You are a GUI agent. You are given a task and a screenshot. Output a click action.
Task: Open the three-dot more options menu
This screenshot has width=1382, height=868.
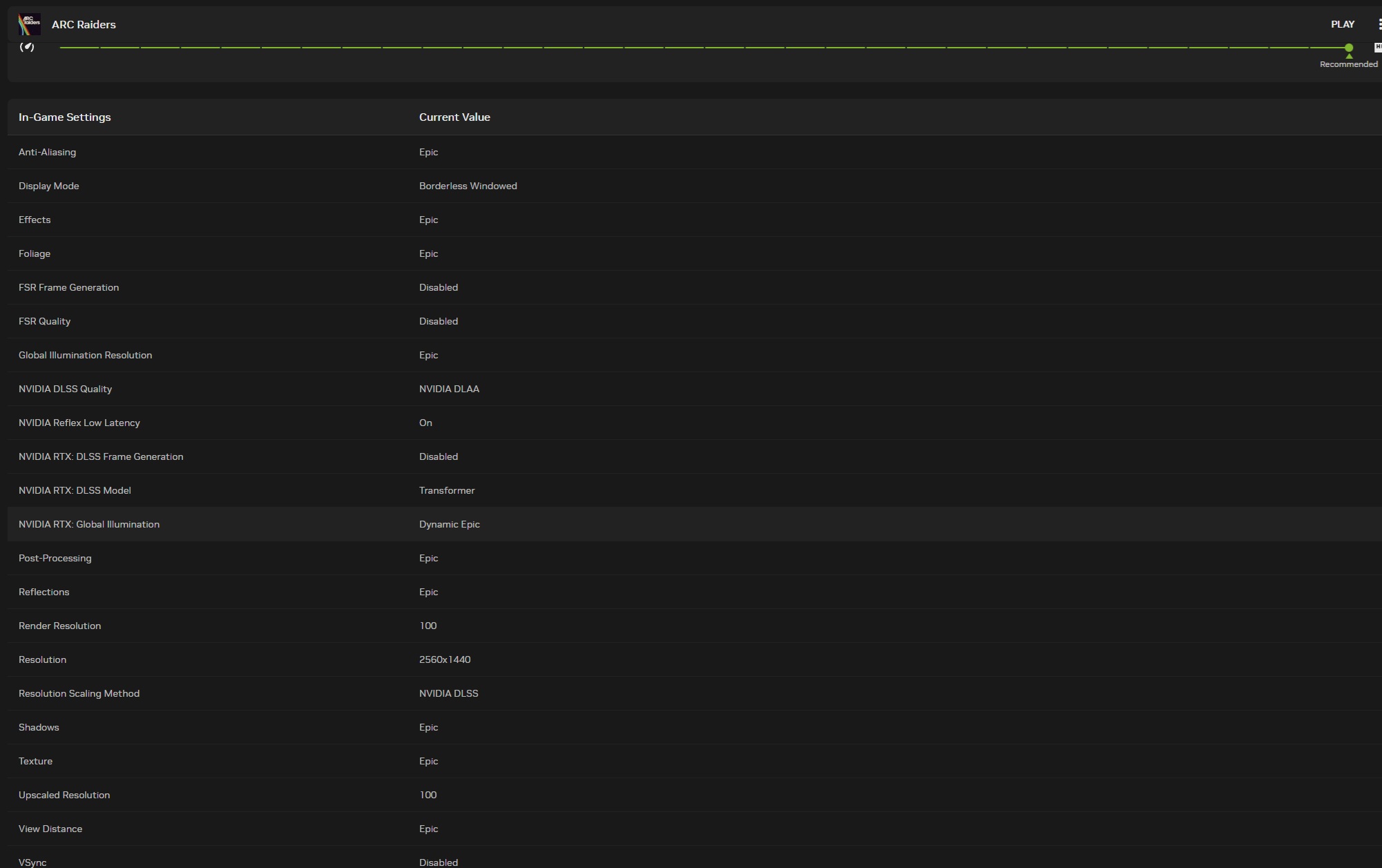[x=1379, y=24]
